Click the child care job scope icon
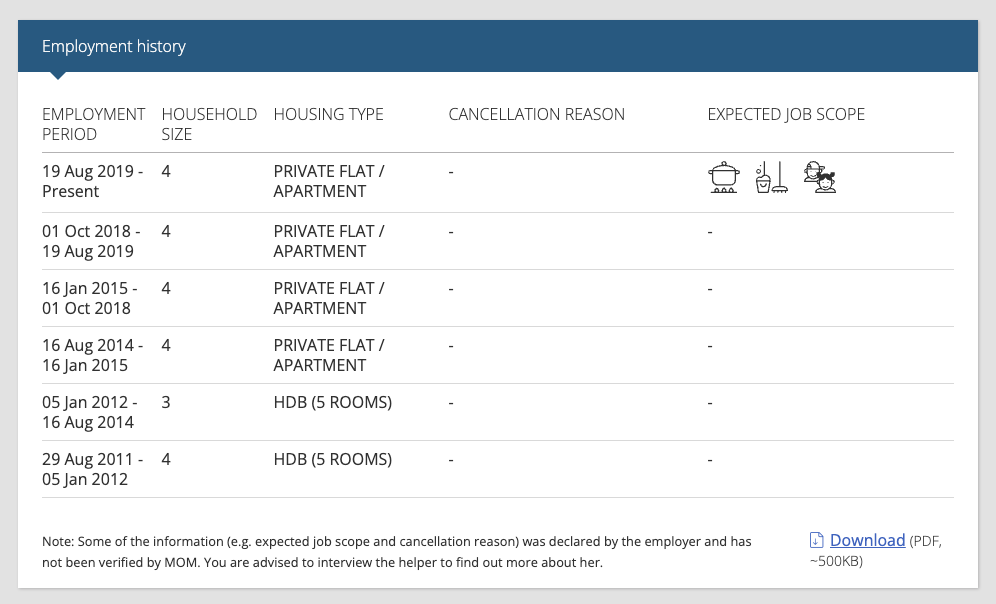Image resolution: width=996 pixels, height=604 pixels. click(x=819, y=177)
